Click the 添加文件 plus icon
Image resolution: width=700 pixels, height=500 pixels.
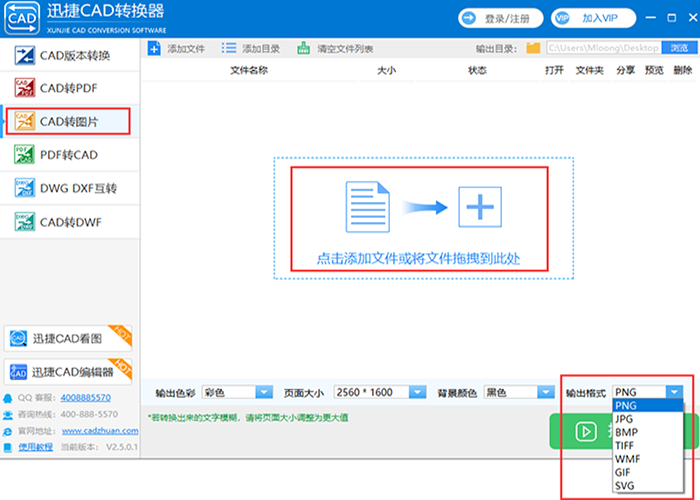point(154,48)
